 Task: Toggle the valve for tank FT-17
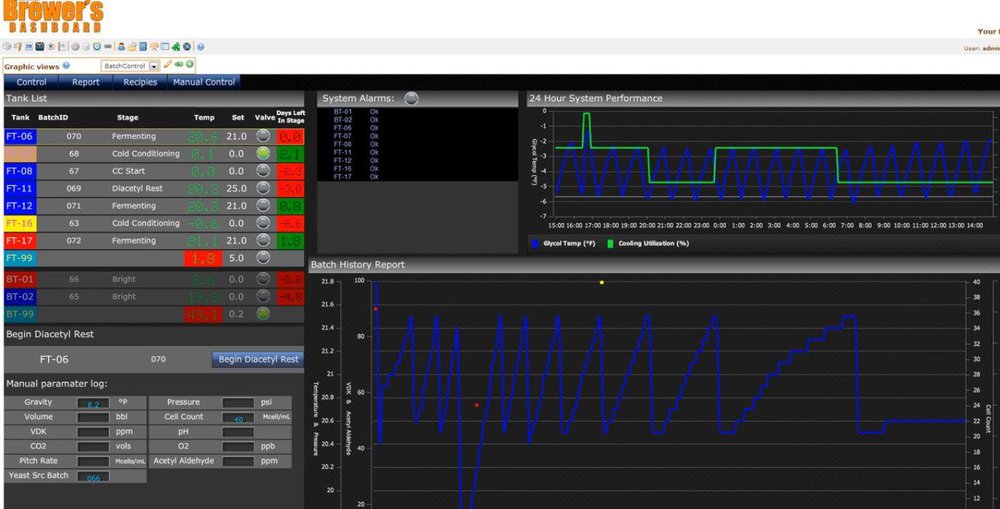coord(263,240)
